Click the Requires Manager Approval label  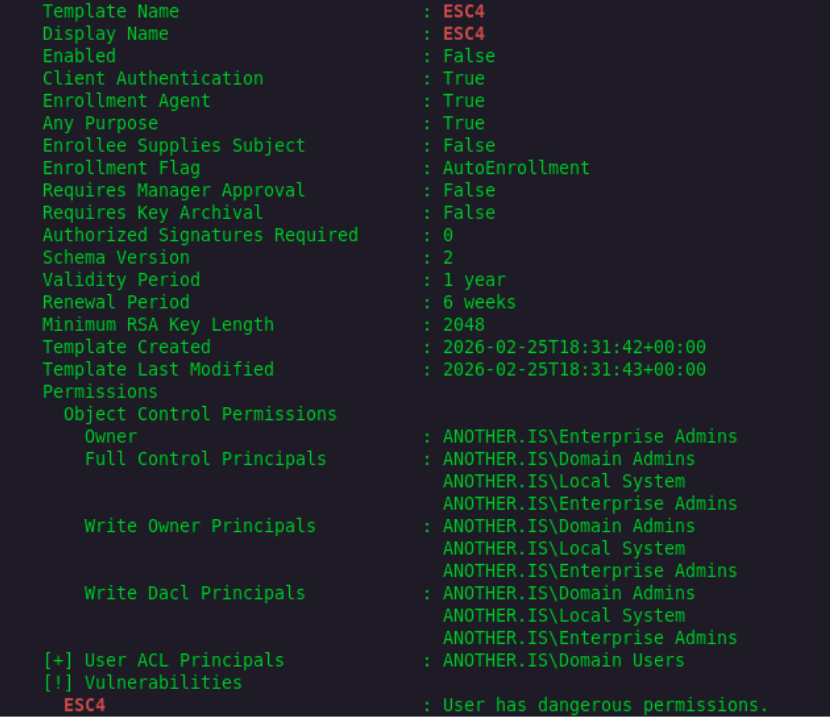(x=173, y=190)
